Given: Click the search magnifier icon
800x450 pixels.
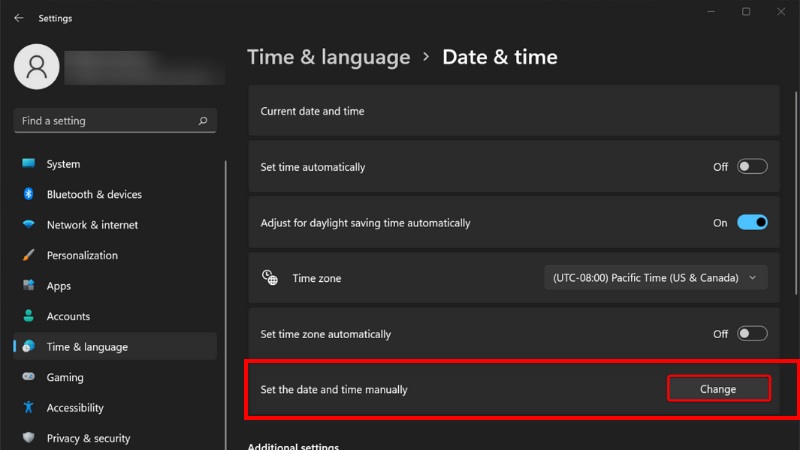Looking at the screenshot, I should (203, 121).
